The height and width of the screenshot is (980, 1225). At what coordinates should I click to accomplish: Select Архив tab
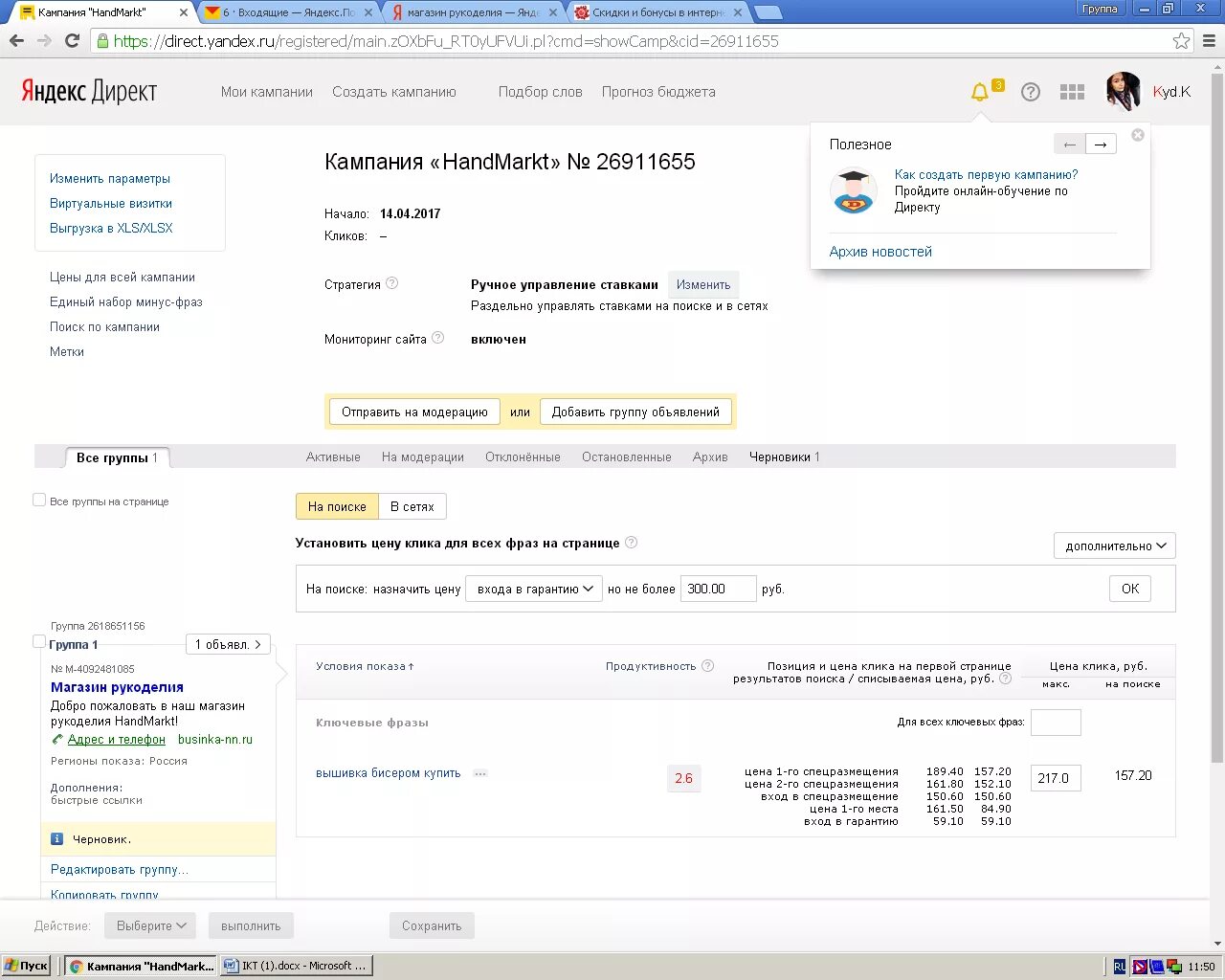[710, 457]
